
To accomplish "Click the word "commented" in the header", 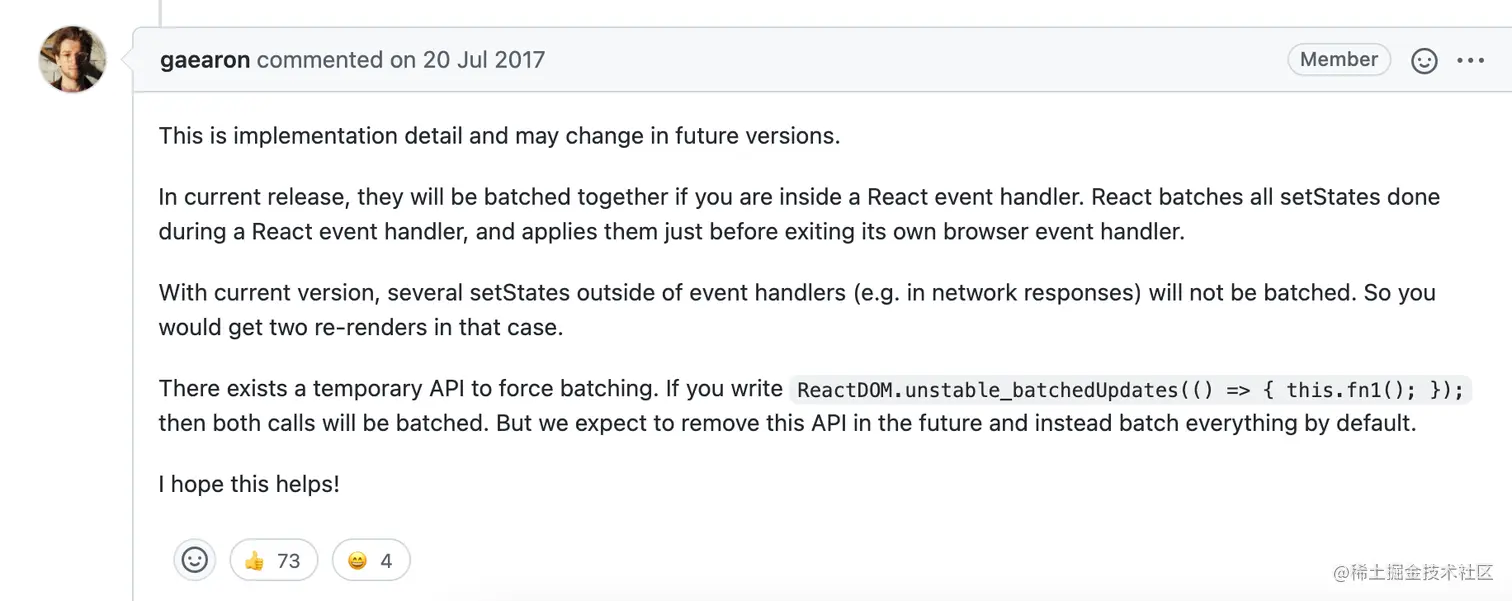I will [x=320, y=60].
